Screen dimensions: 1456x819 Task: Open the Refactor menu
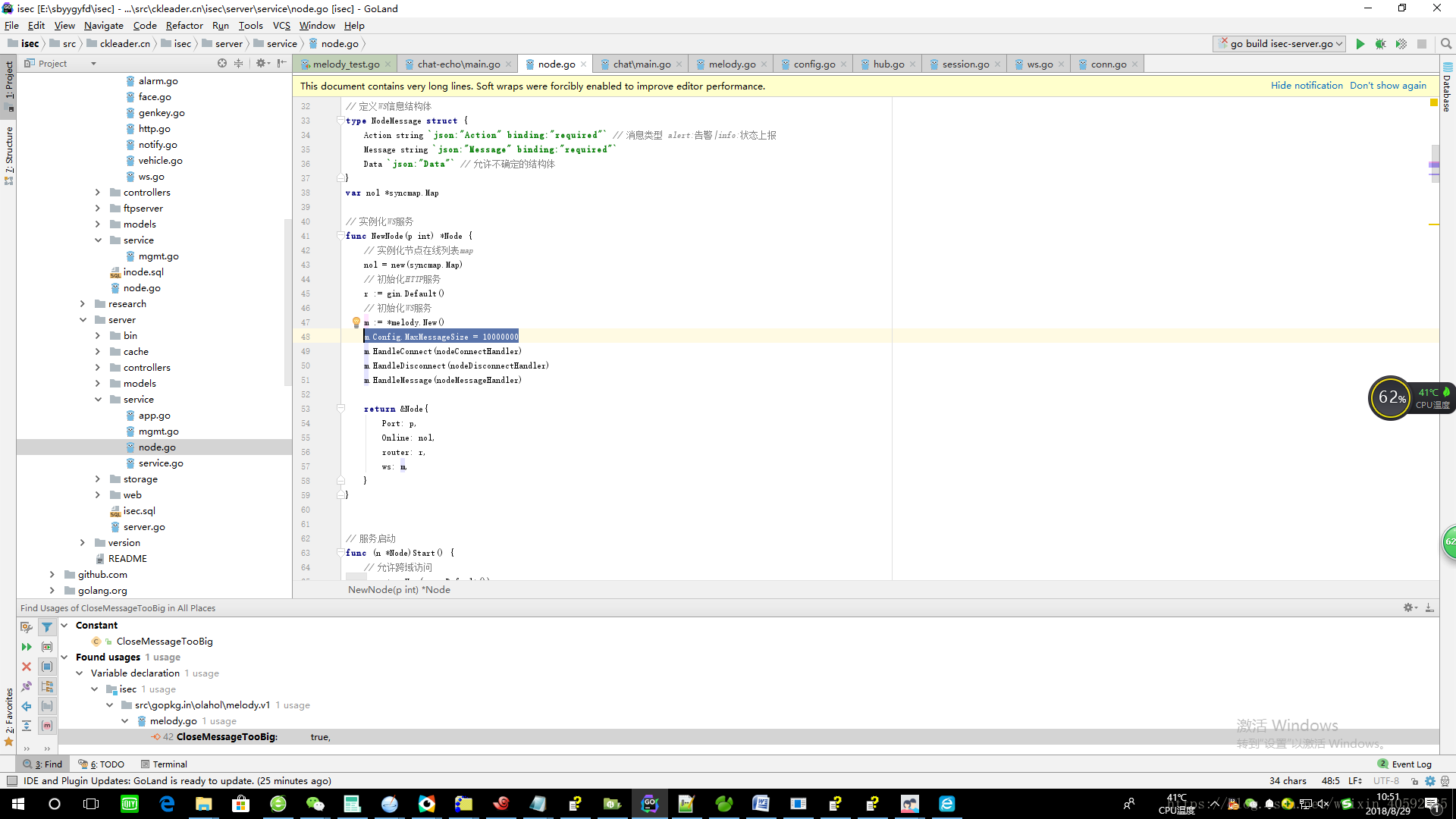pos(184,25)
